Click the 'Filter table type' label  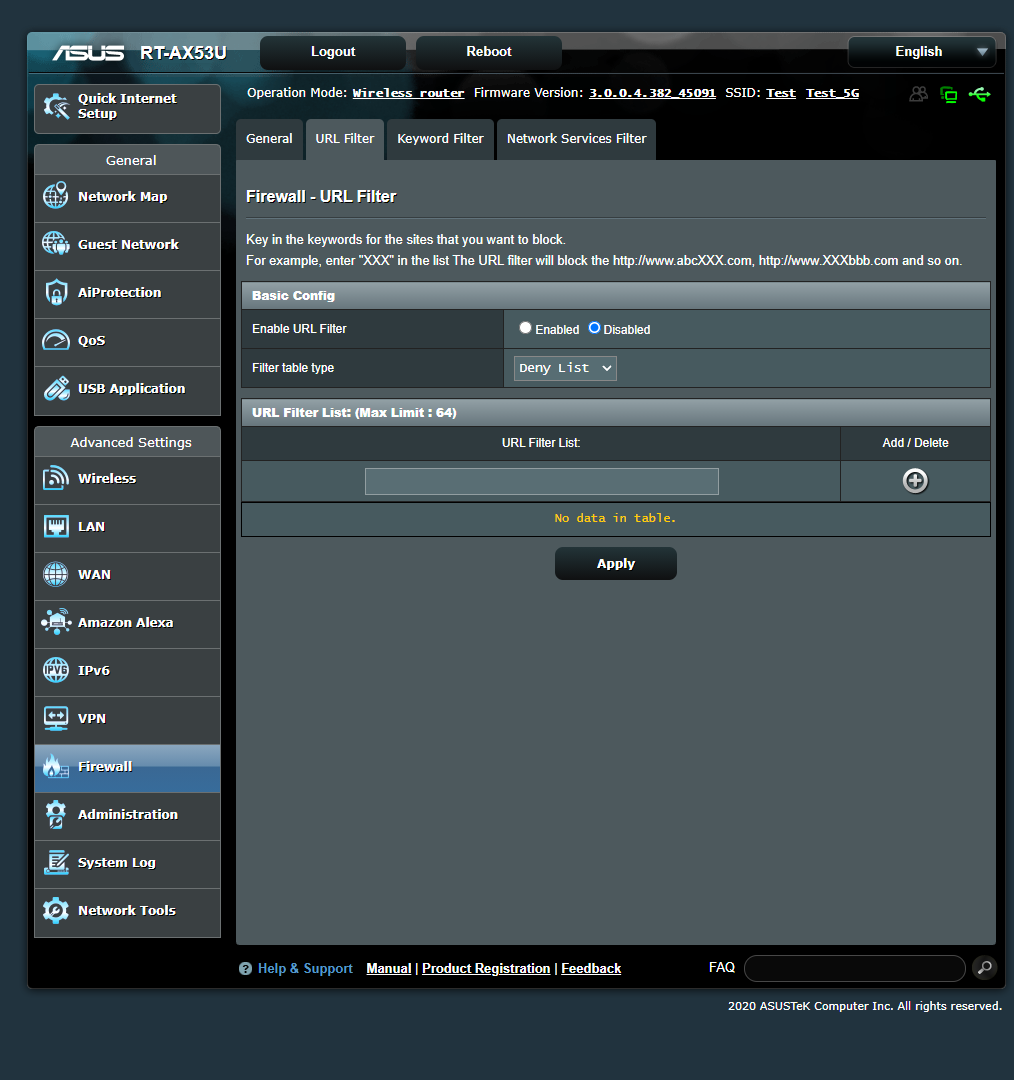click(293, 368)
